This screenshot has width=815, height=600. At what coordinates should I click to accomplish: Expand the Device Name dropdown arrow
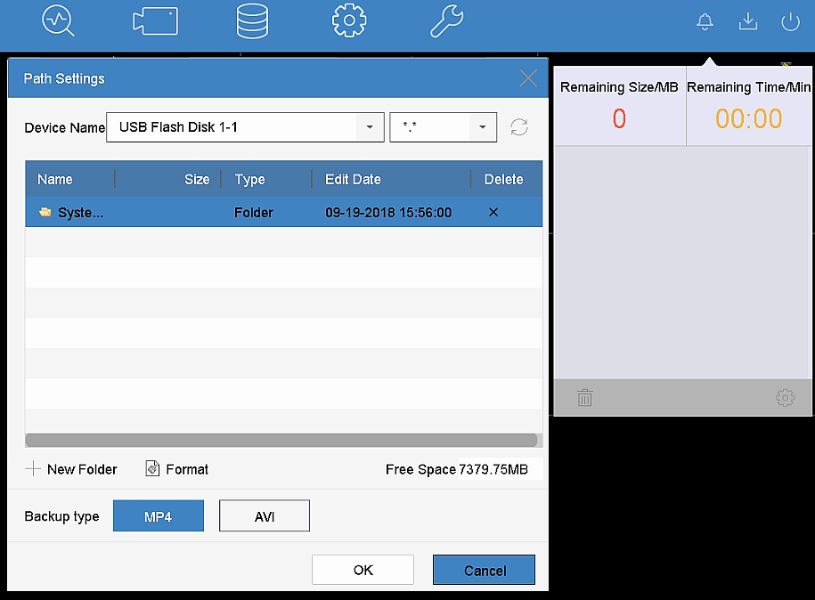(x=370, y=127)
